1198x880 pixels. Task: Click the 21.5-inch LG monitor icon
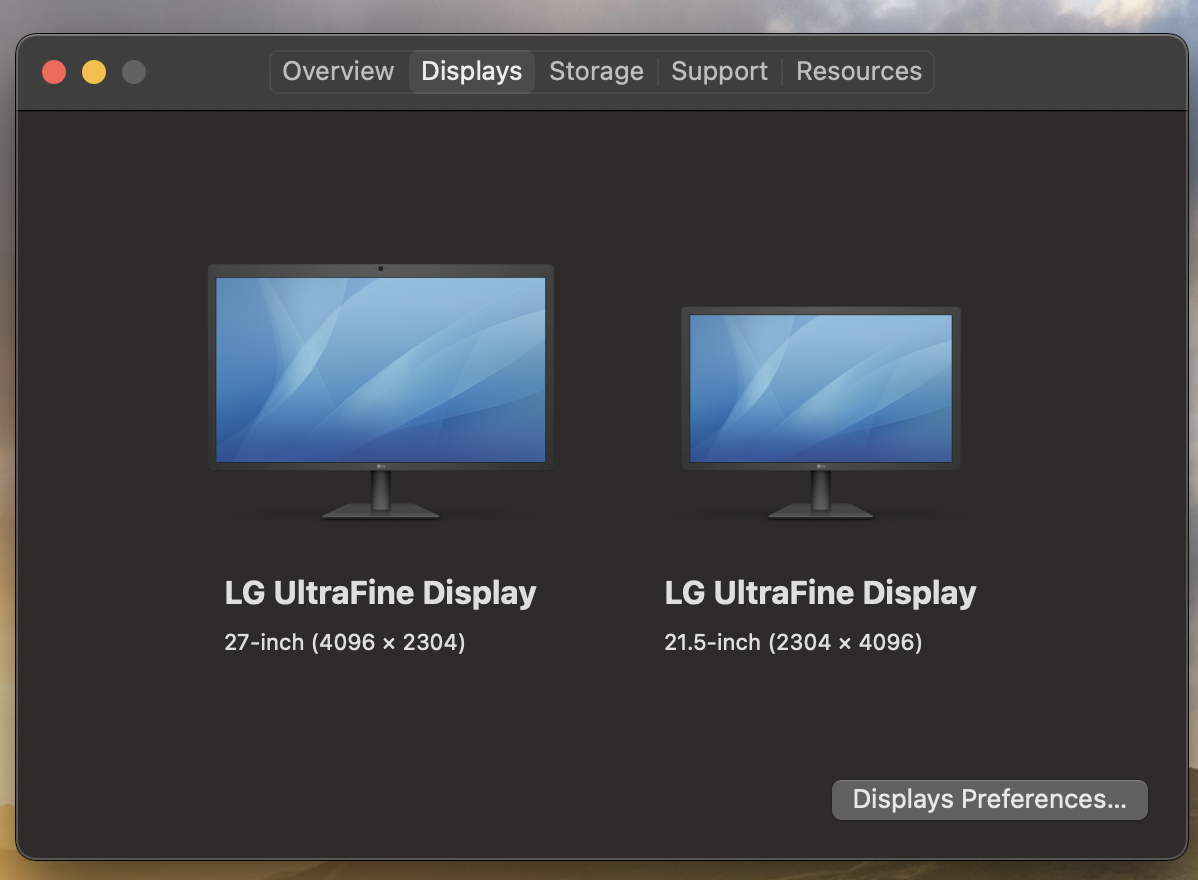pyautogui.click(x=820, y=389)
